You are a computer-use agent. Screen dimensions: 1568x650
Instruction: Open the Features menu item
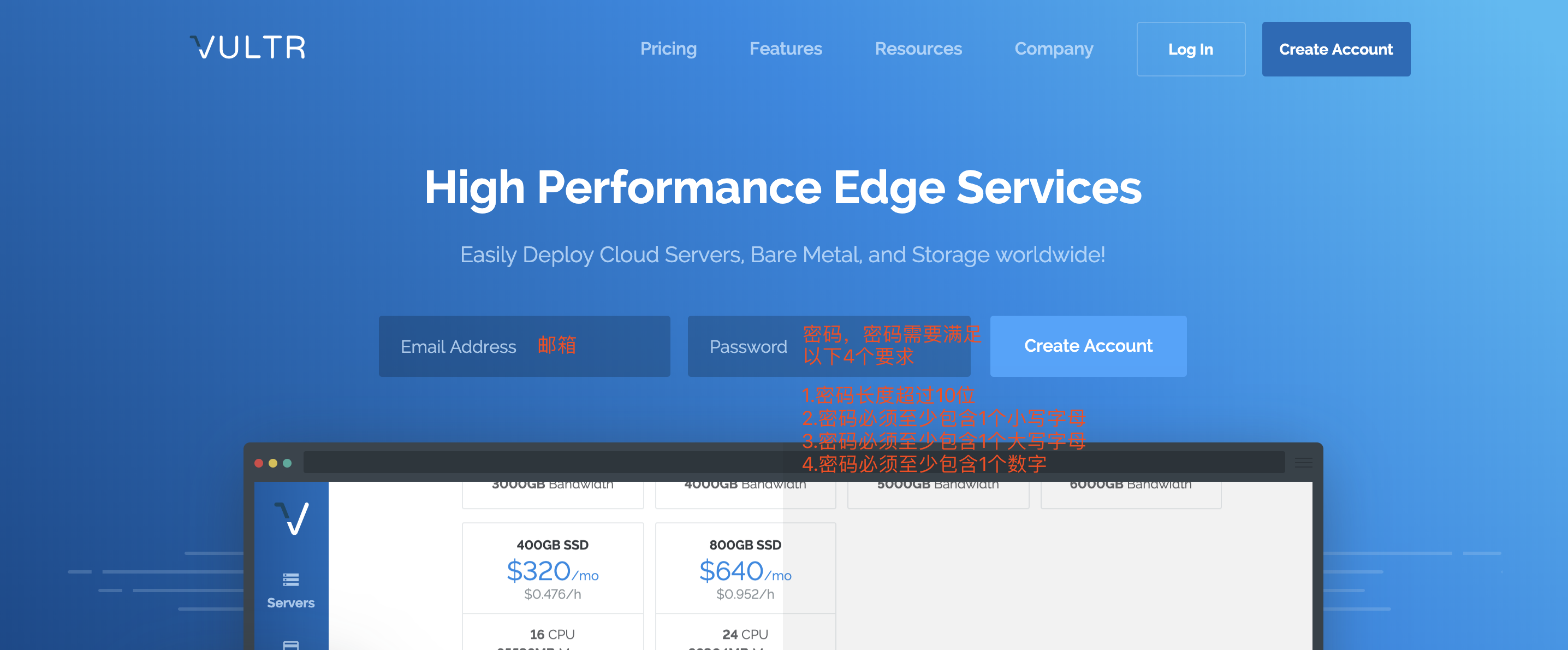coord(785,49)
